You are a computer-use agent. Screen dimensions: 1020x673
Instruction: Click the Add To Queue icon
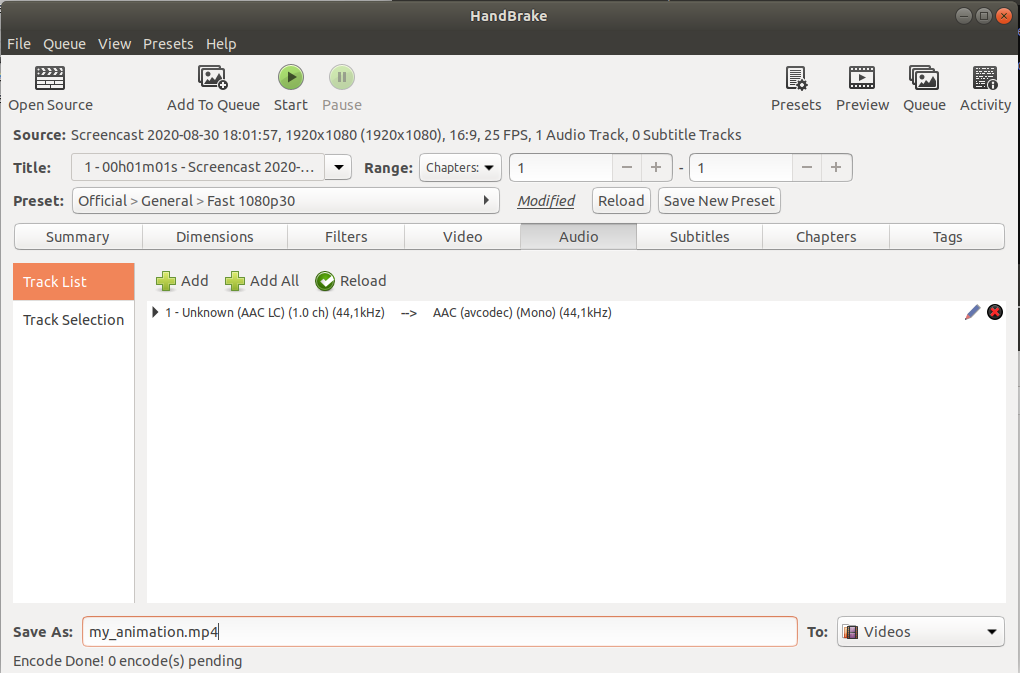(213, 77)
